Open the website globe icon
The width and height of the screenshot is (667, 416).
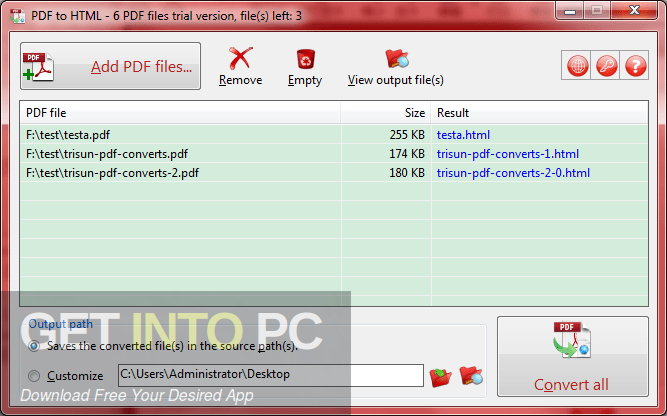577,66
